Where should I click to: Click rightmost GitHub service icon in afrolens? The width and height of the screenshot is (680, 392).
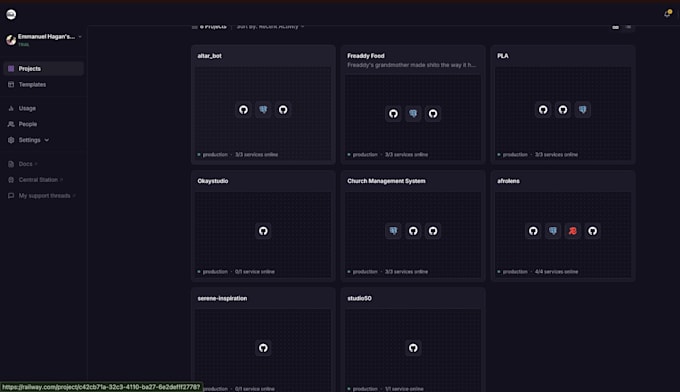(592, 231)
